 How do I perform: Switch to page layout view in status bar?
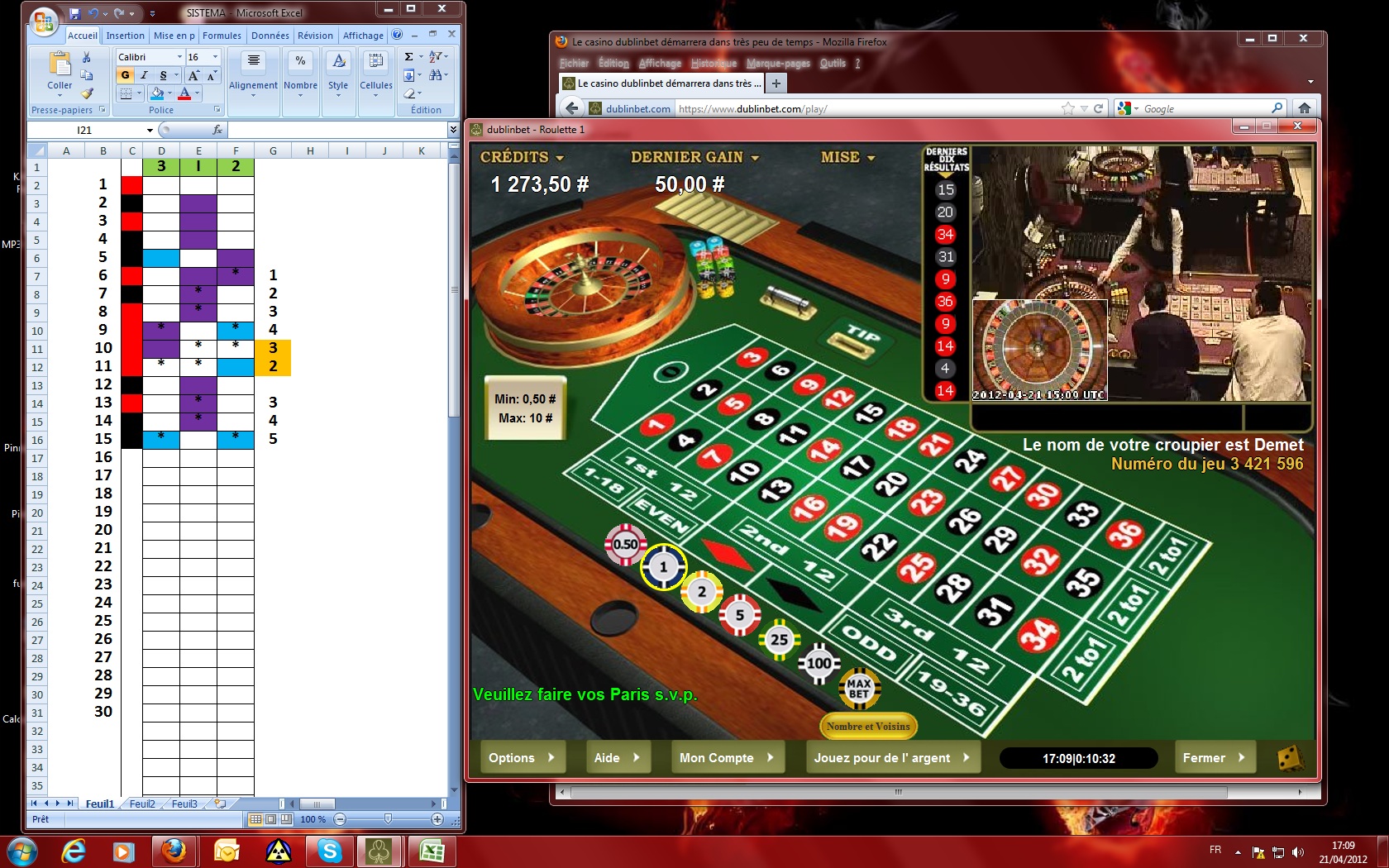pyautogui.click(x=271, y=819)
